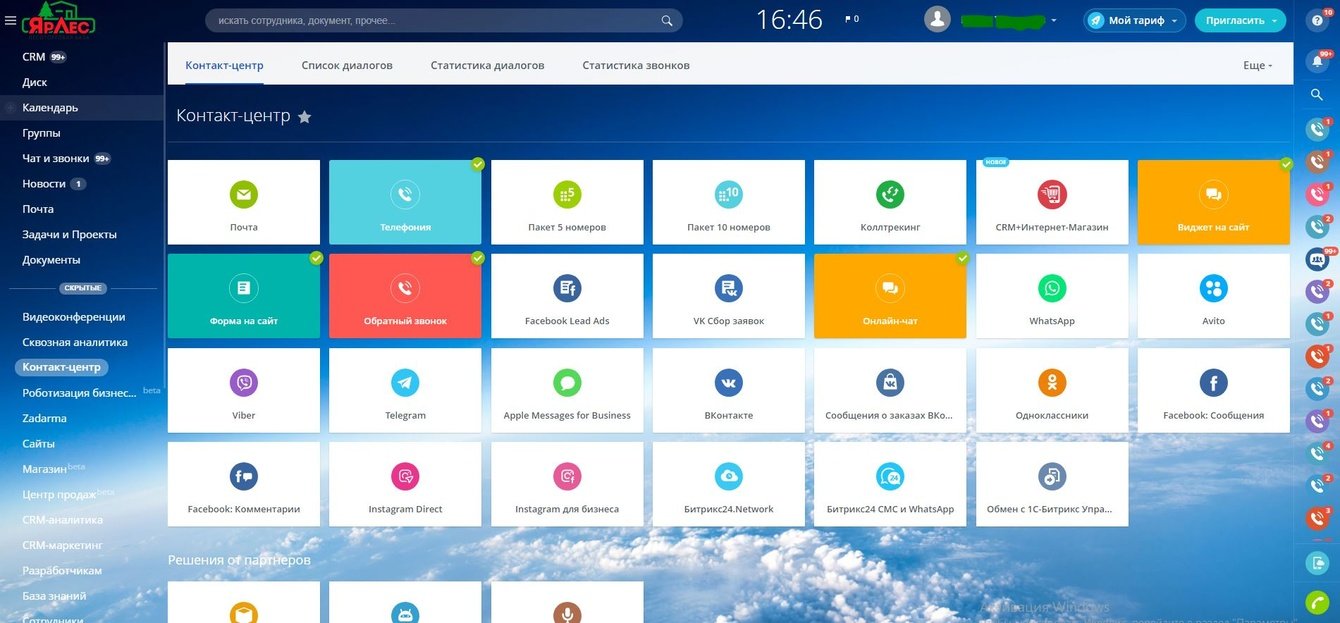1340x623 pixels.
Task: Open the Обратный звонок tile
Action: coord(405,296)
